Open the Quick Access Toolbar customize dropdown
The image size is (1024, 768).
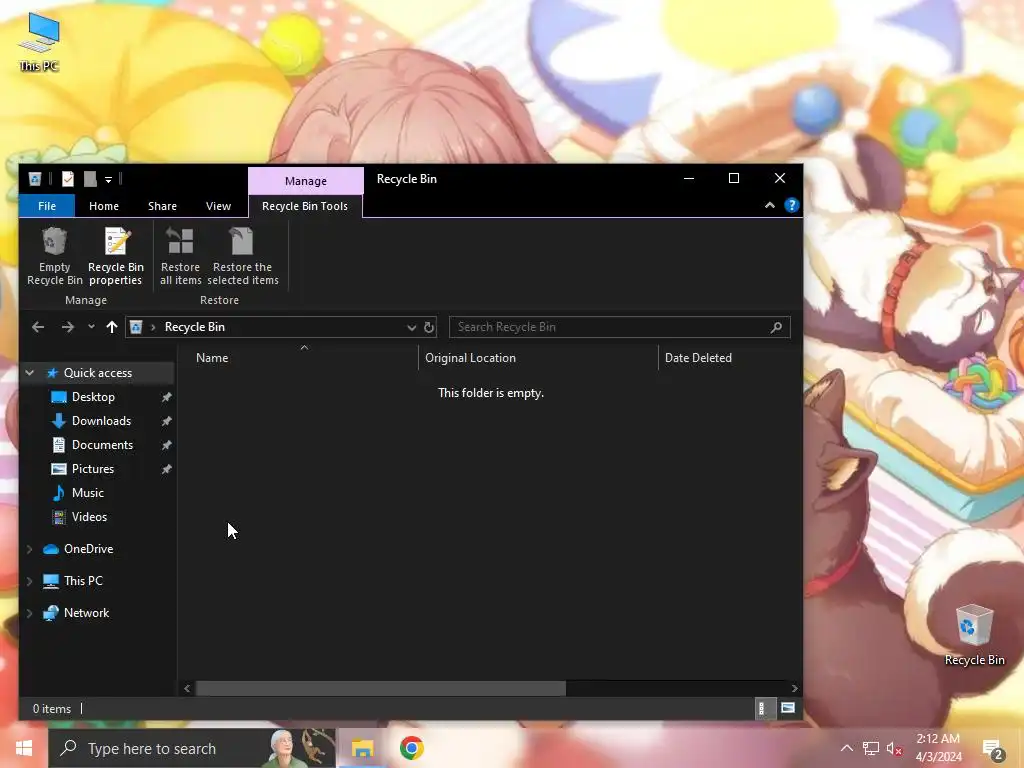[x=108, y=179]
